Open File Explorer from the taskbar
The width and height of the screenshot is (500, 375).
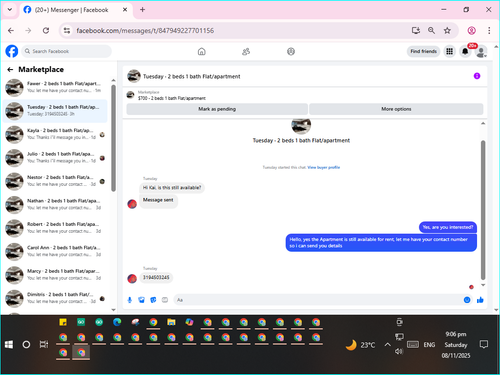point(171,322)
